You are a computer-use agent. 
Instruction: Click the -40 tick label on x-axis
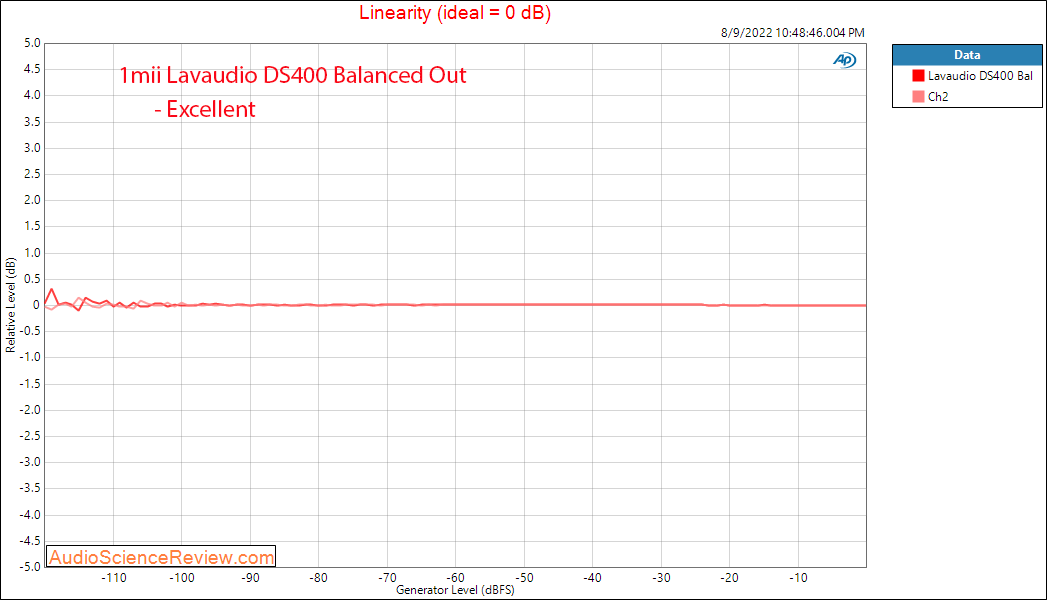point(592,578)
